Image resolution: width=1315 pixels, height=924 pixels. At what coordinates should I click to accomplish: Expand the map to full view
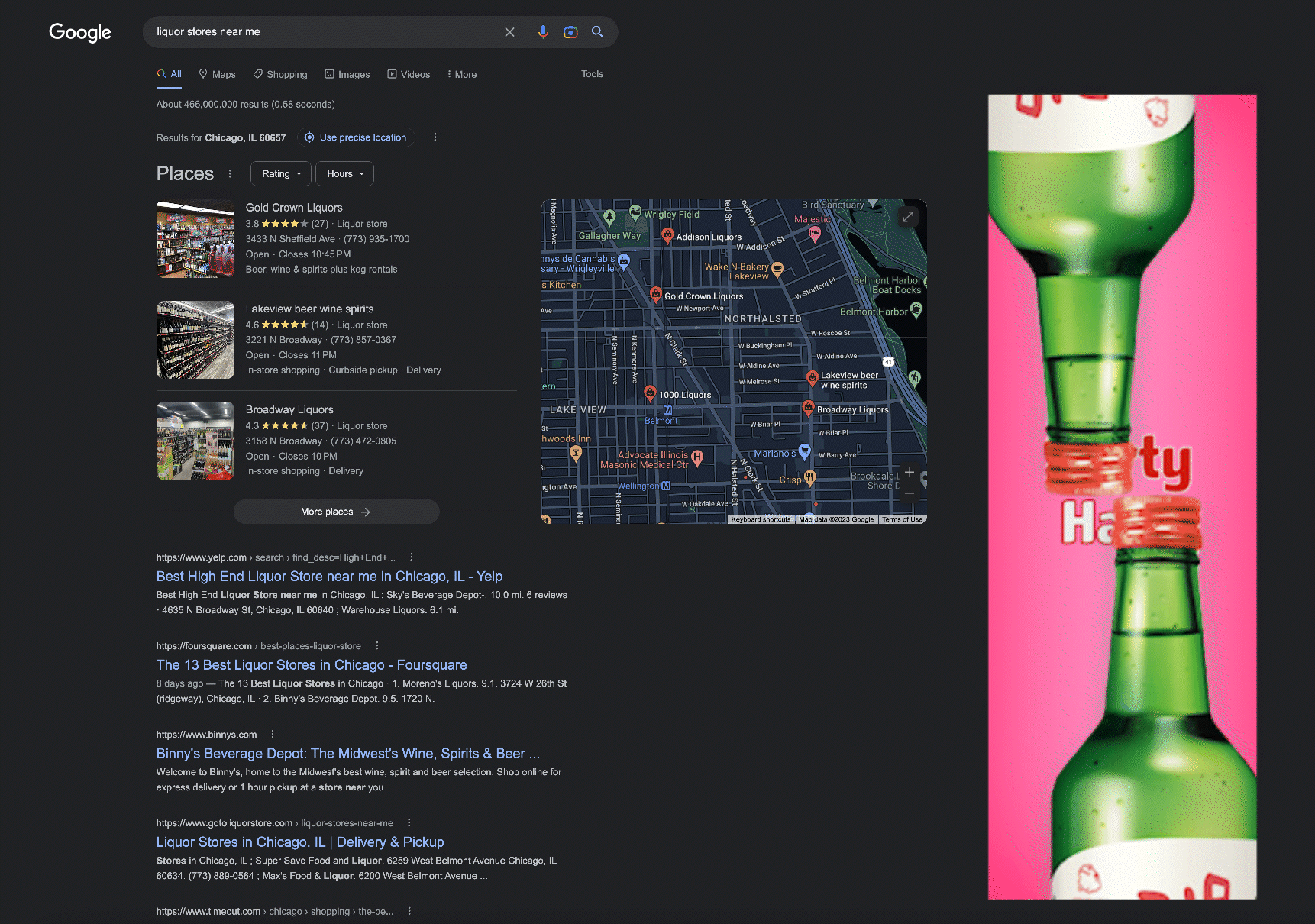tap(908, 217)
